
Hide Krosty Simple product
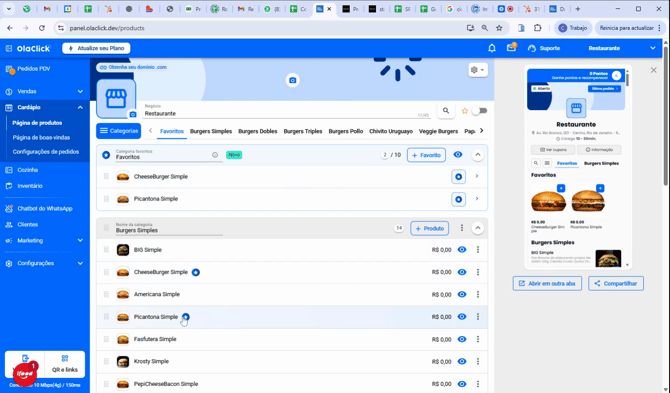click(x=462, y=361)
